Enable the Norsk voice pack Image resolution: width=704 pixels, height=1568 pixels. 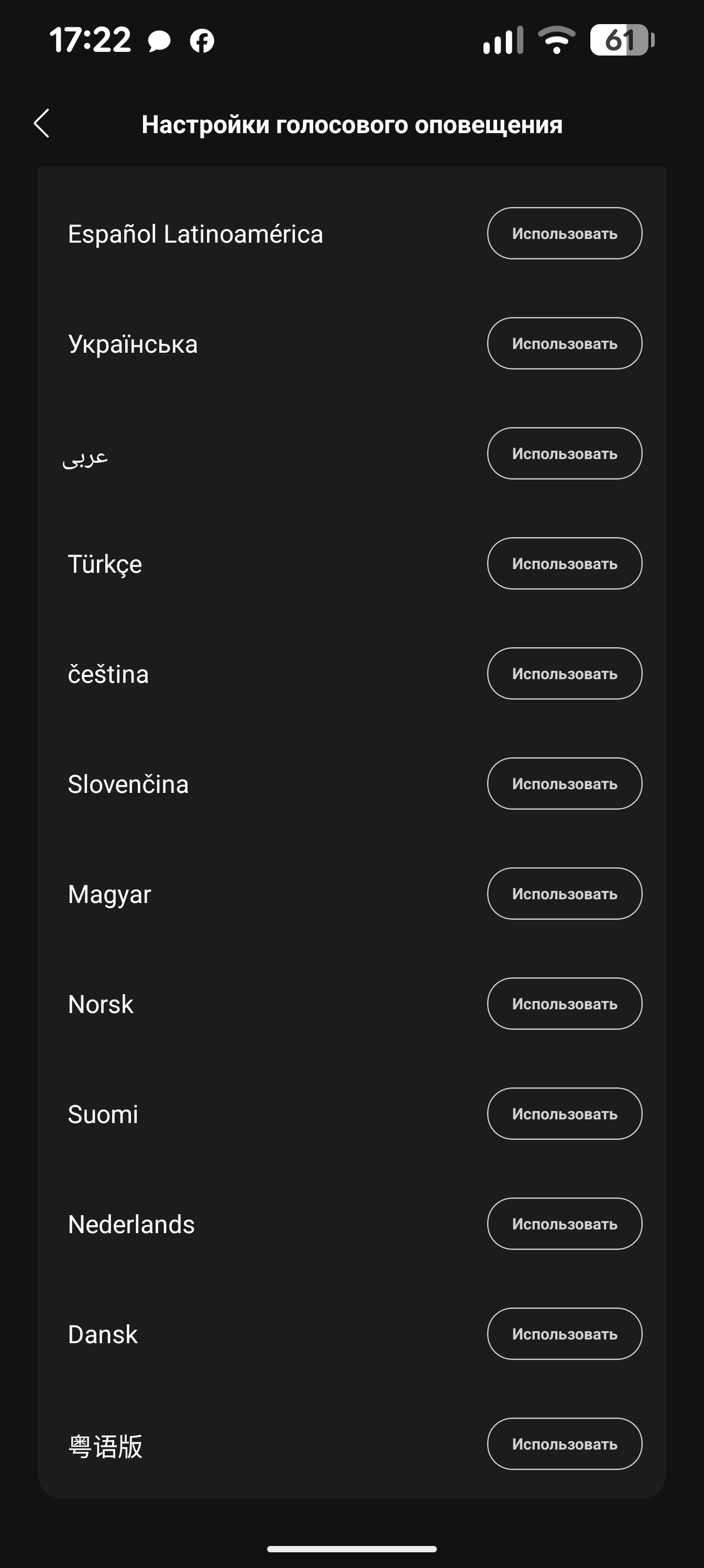tap(564, 1004)
